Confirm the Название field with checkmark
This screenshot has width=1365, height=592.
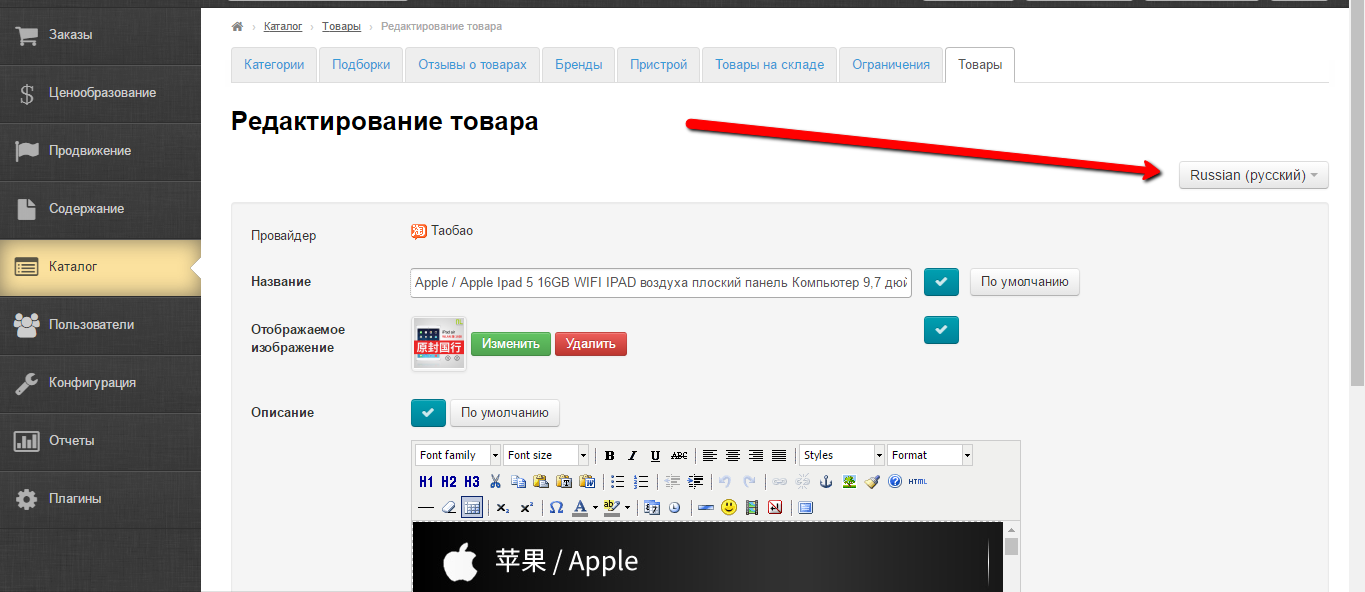(941, 282)
